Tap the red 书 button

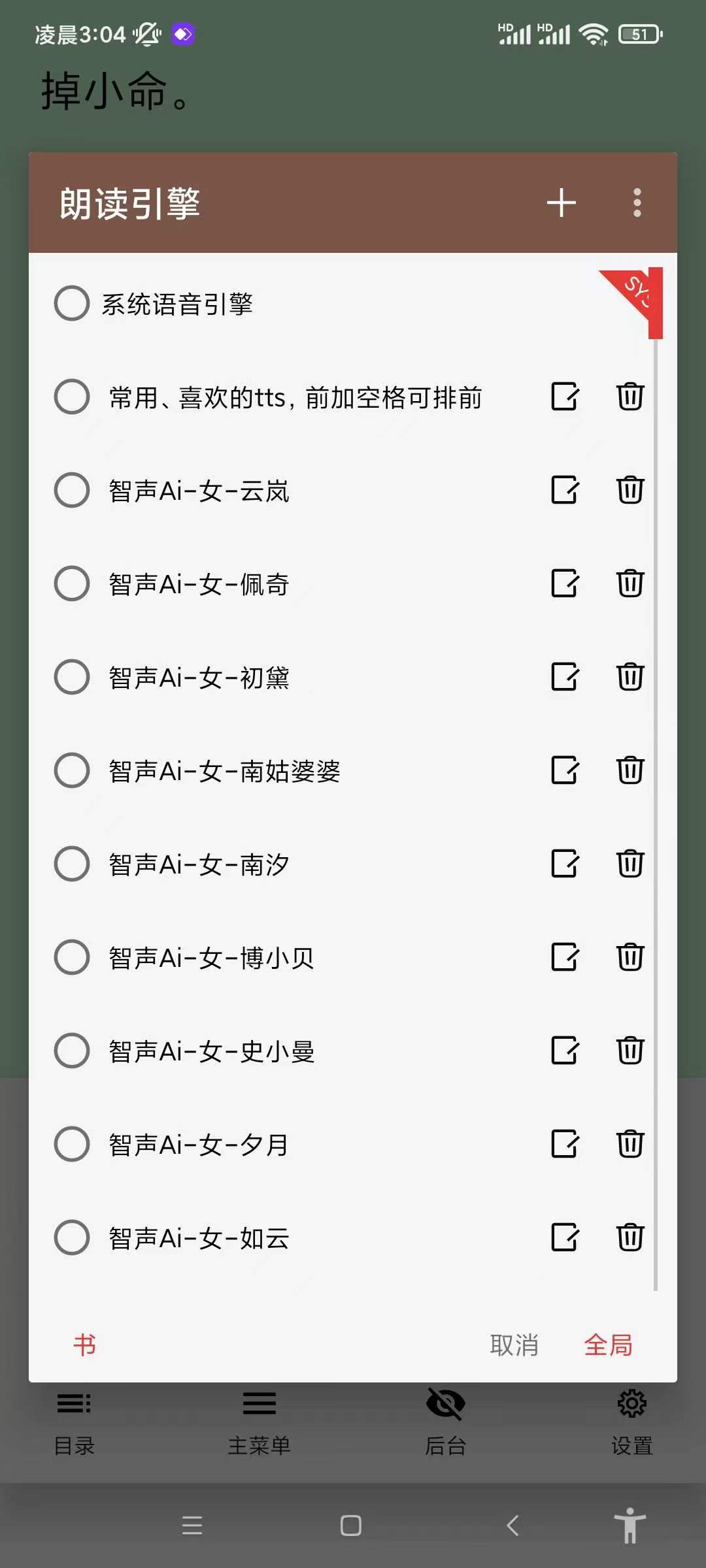pos(85,1345)
